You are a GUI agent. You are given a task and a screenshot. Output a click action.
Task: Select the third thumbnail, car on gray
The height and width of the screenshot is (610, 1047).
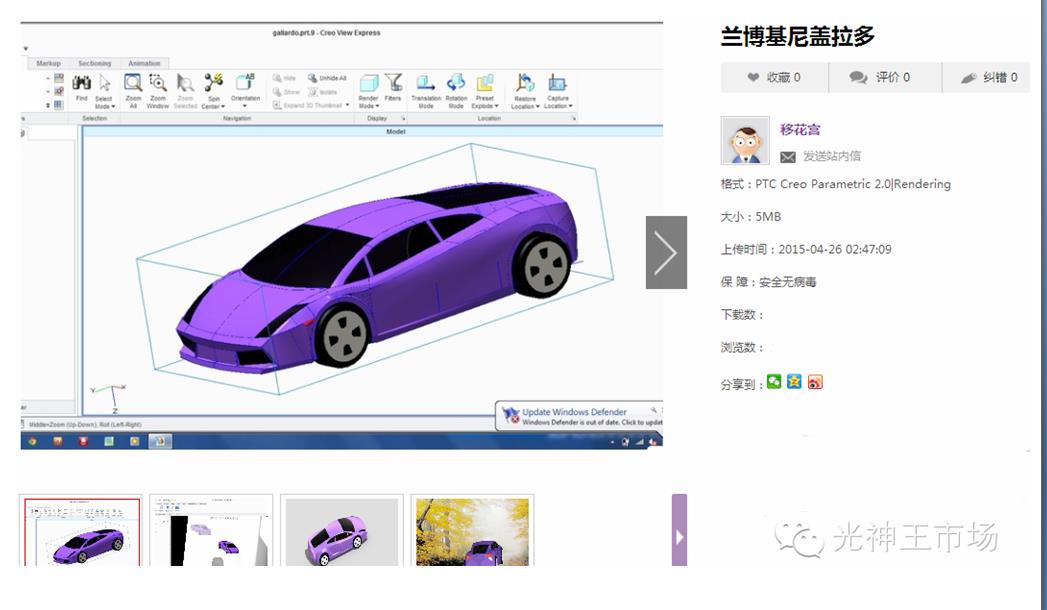(342, 531)
